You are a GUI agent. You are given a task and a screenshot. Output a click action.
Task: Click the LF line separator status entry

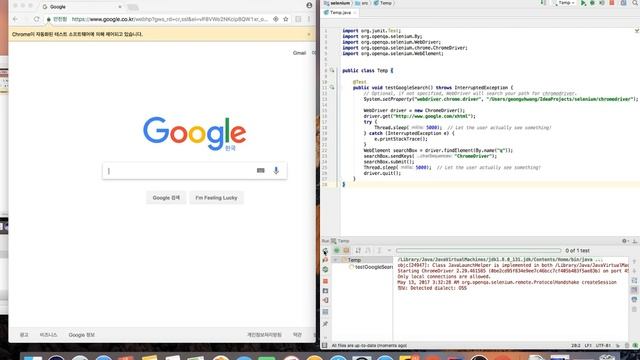pyautogui.click(x=588, y=345)
